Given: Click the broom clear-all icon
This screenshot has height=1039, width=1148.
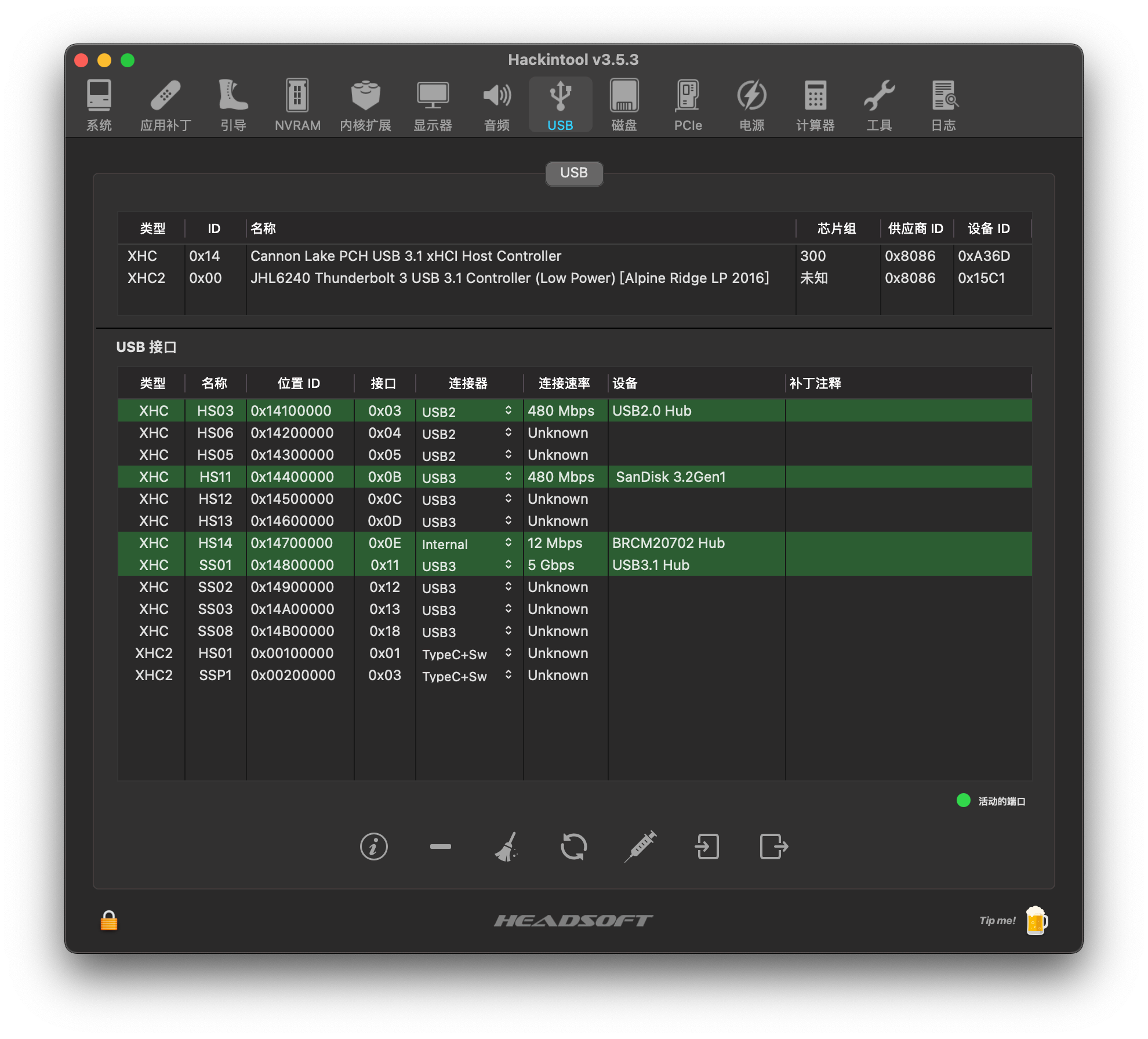Looking at the screenshot, I should (507, 847).
